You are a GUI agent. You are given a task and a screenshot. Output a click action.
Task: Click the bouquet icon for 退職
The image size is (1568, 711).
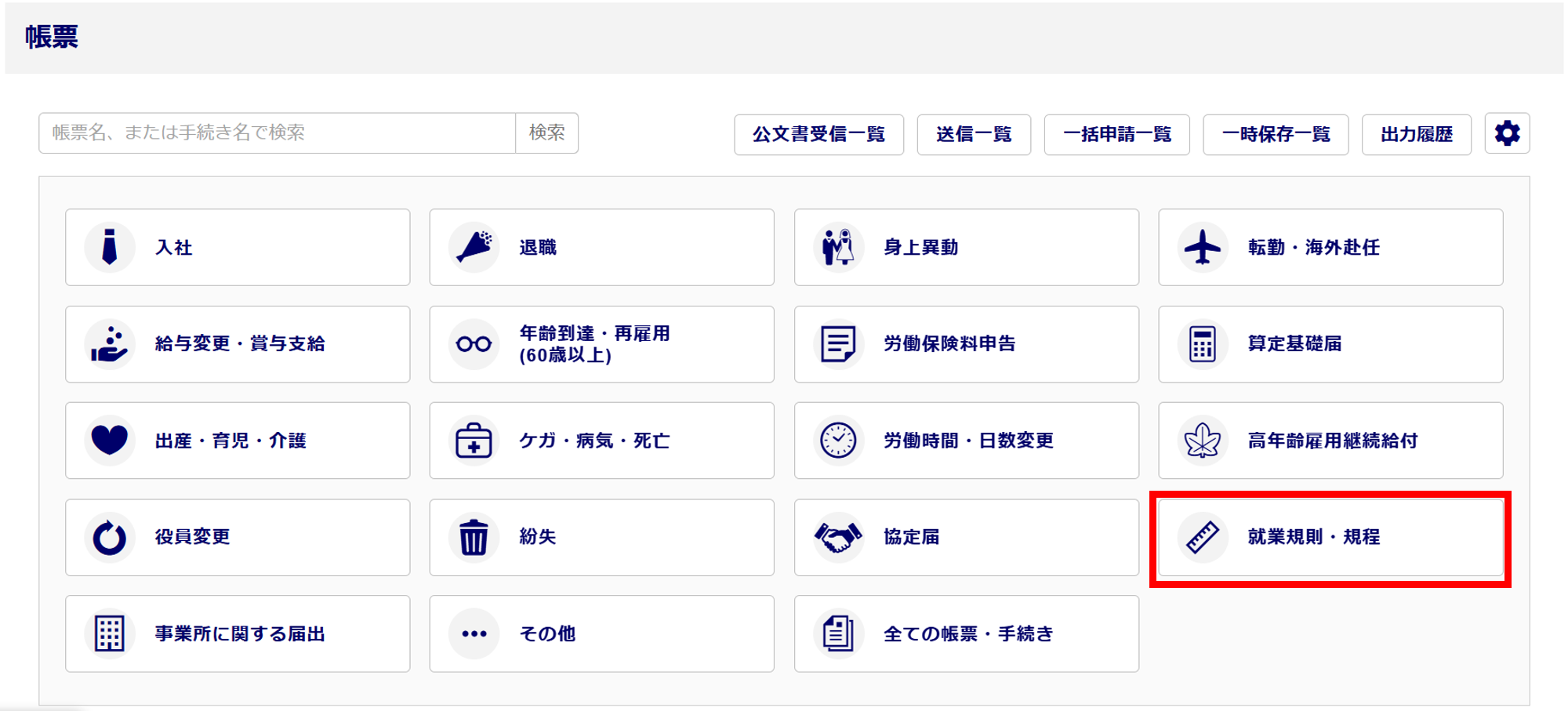pos(474,247)
